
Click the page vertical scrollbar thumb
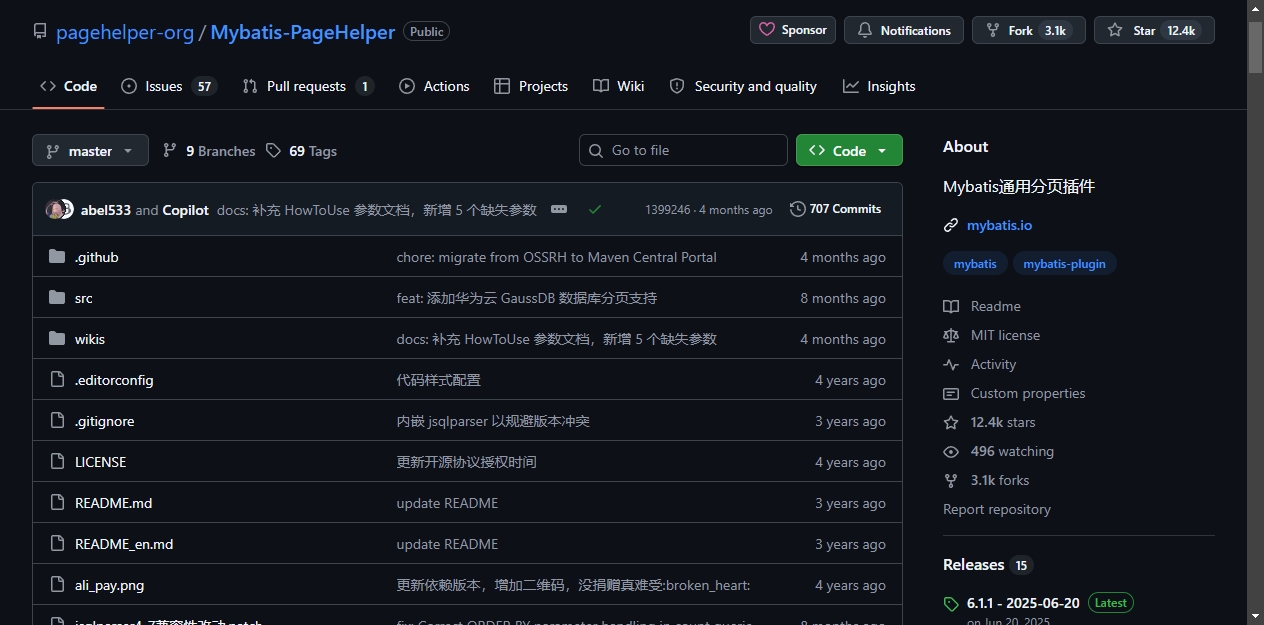(1256, 46)
